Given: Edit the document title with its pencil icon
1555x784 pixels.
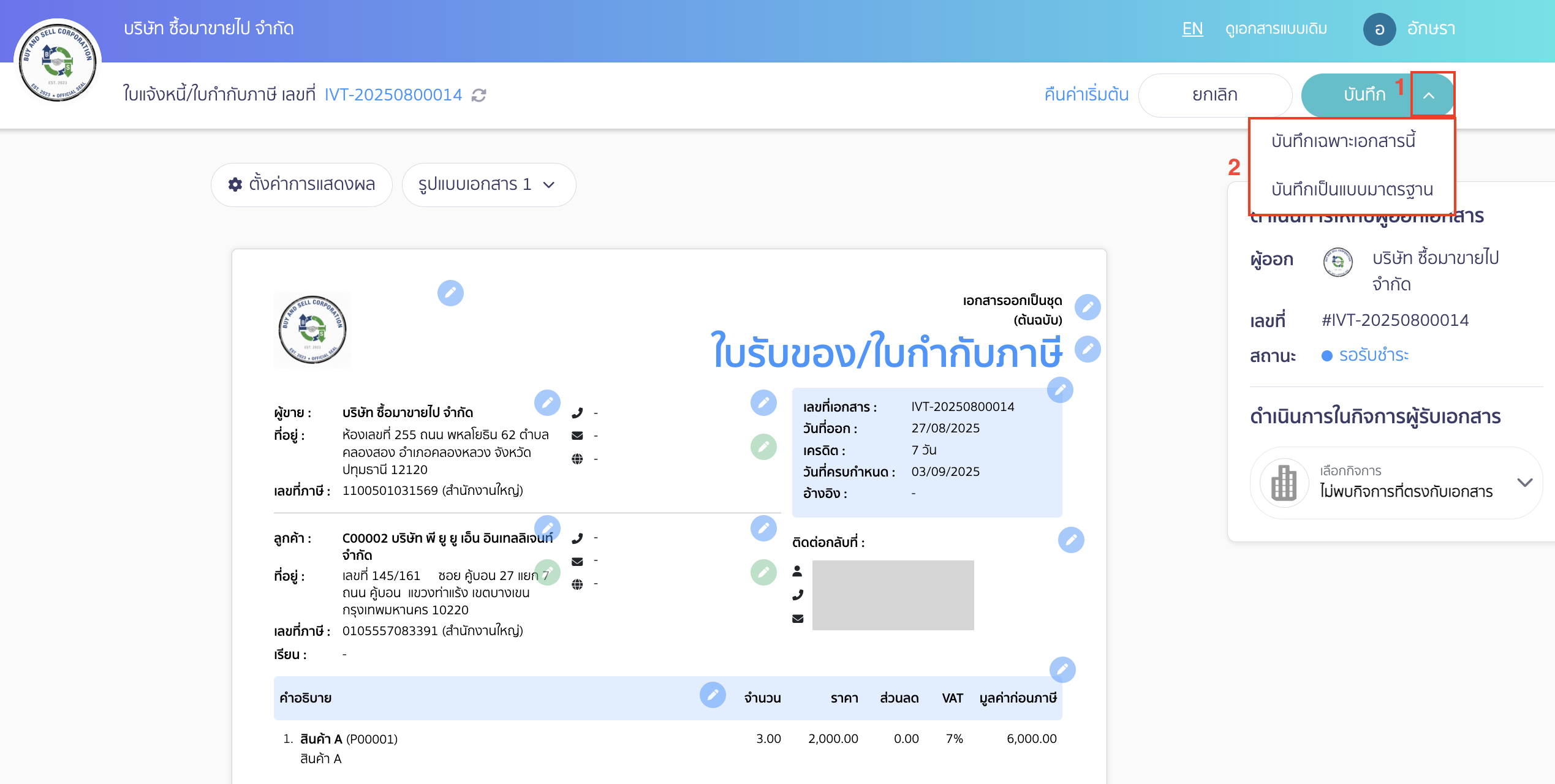Looking at the screenshot, I should pos(1088,349).
